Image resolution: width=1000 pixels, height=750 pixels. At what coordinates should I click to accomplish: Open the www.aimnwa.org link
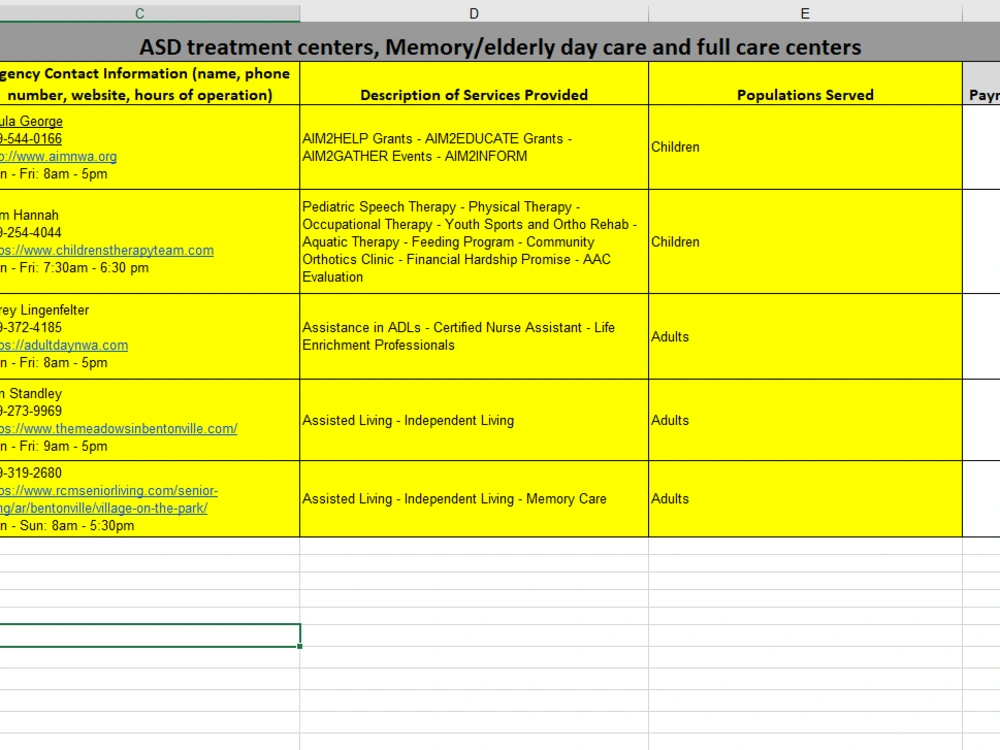click(58, 156)
